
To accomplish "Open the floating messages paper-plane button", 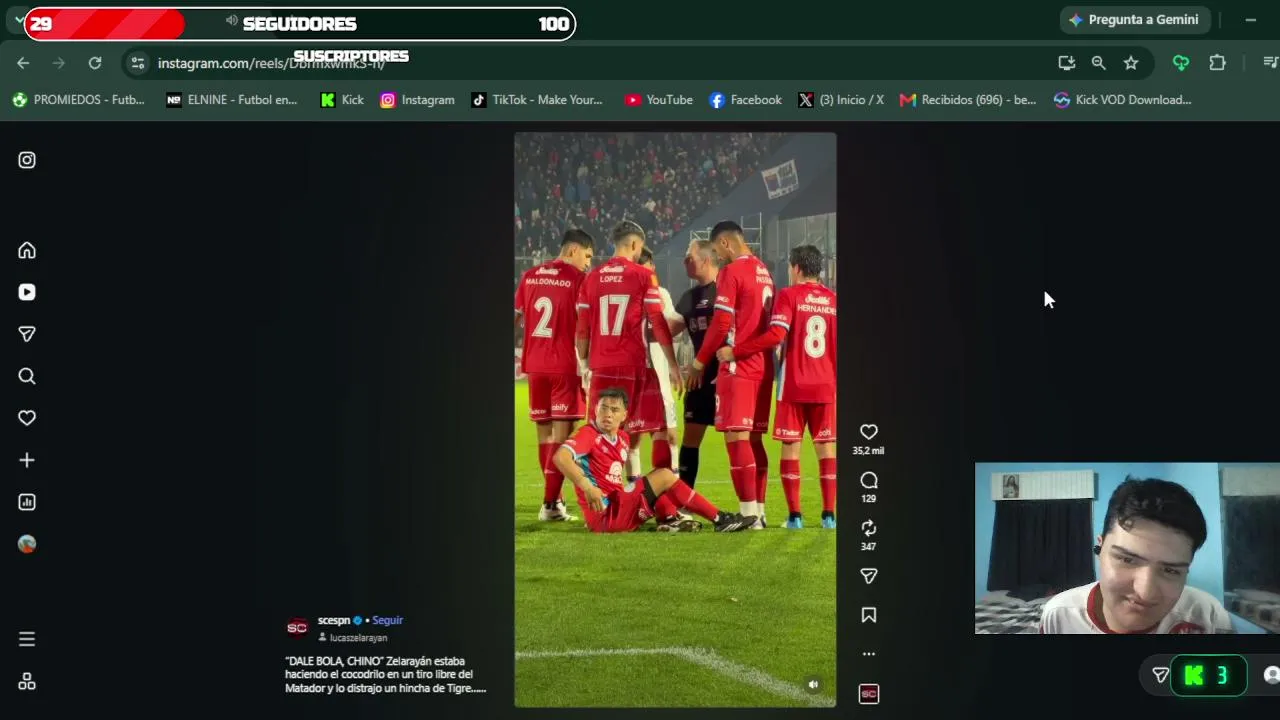I will (x=1161, y=676).
